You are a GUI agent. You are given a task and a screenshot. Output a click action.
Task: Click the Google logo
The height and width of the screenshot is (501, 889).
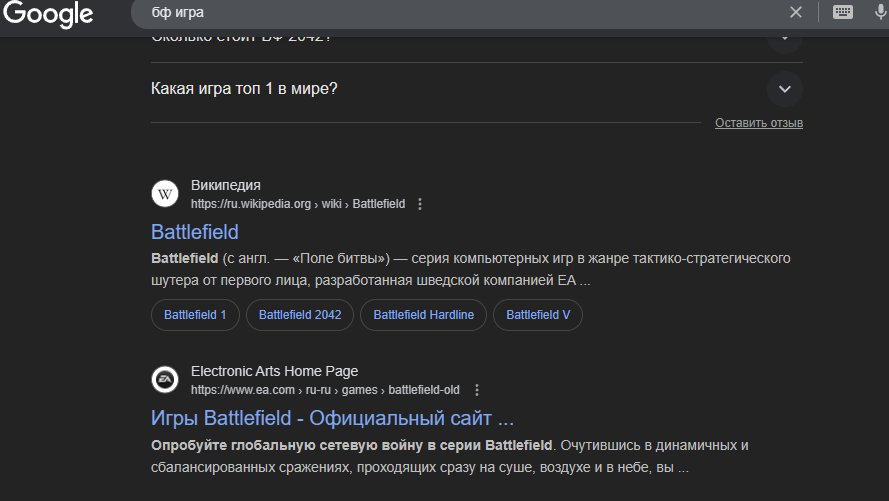click(x=48, y=14)
